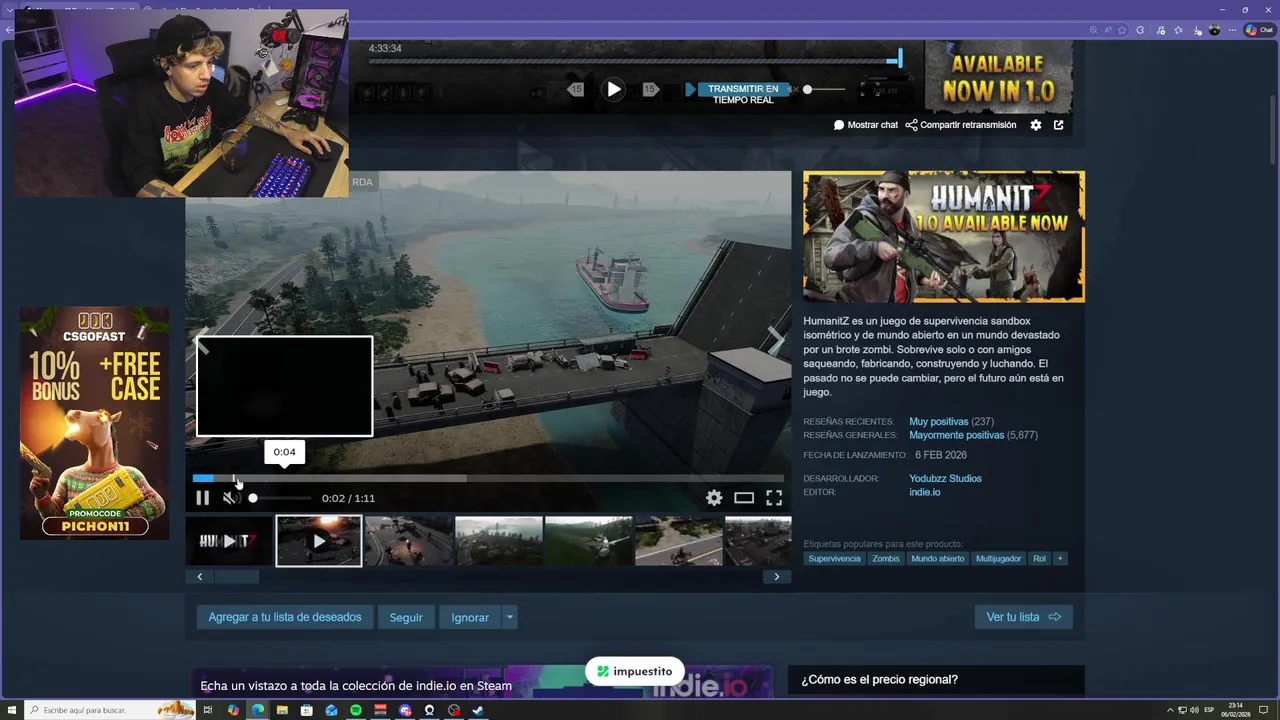This screenshot has width=1280, height=720.
Task: Toggle theater mode on the trailer
Action: pyautogui.click(x=744, y=498)
